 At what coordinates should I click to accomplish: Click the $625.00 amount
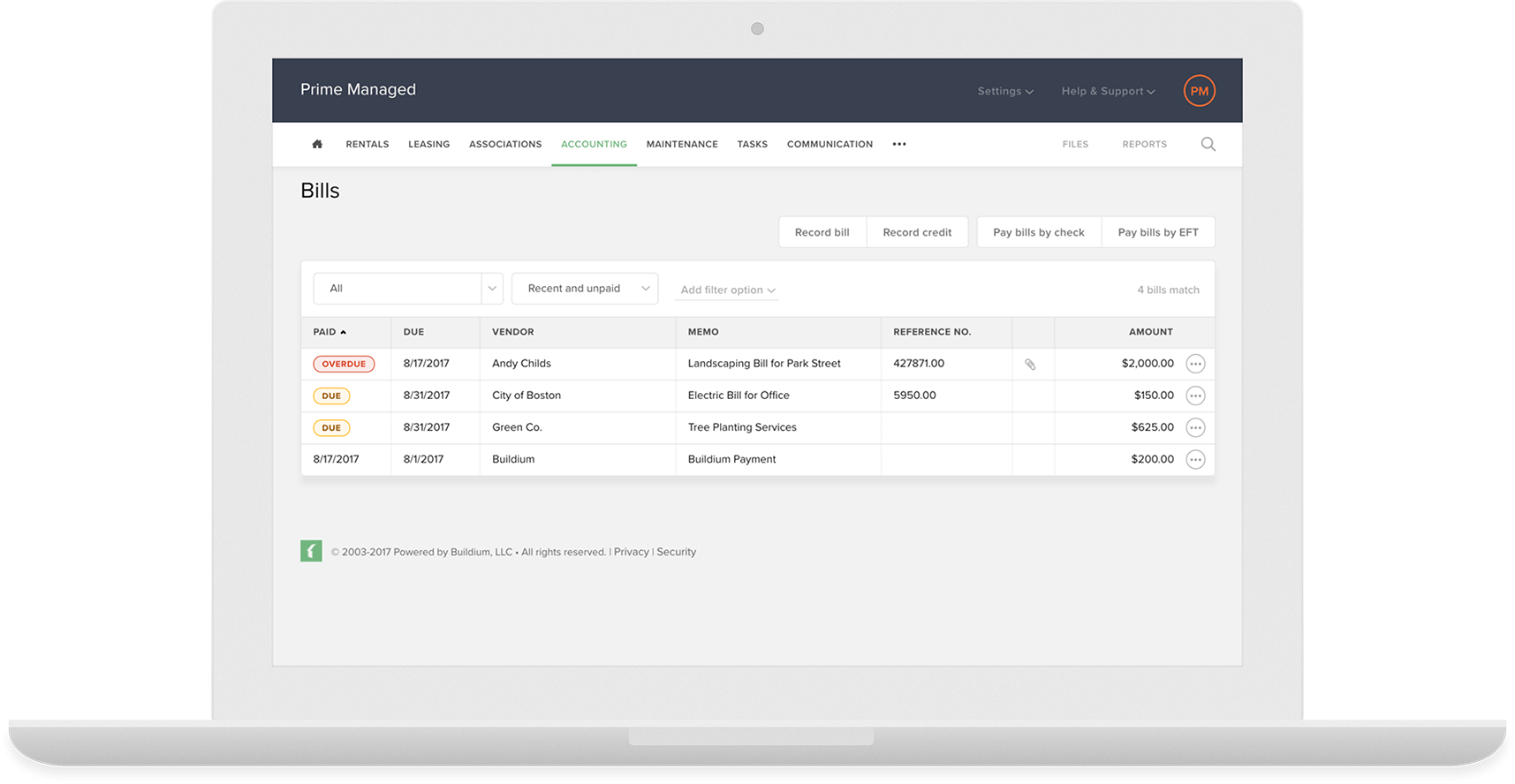point(1153,427)
